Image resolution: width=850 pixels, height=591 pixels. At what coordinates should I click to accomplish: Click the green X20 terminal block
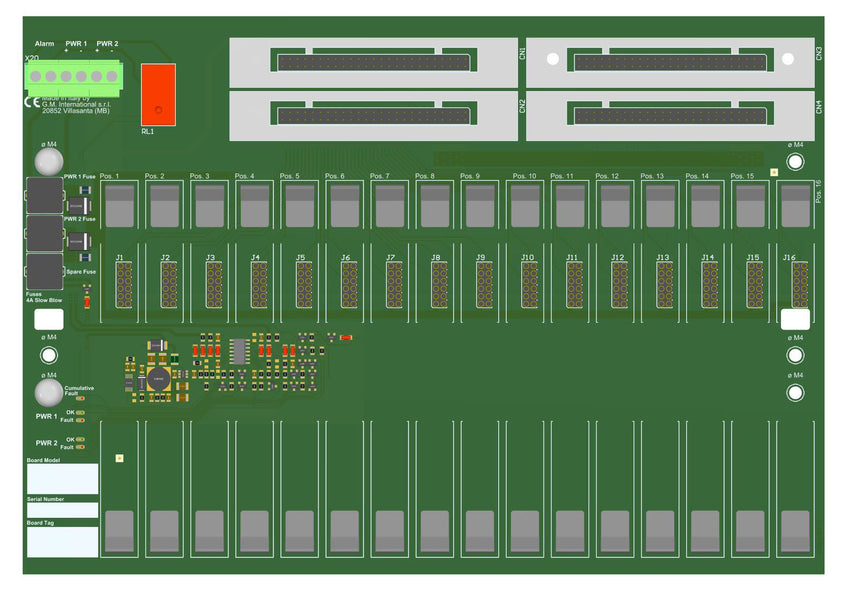72,76
